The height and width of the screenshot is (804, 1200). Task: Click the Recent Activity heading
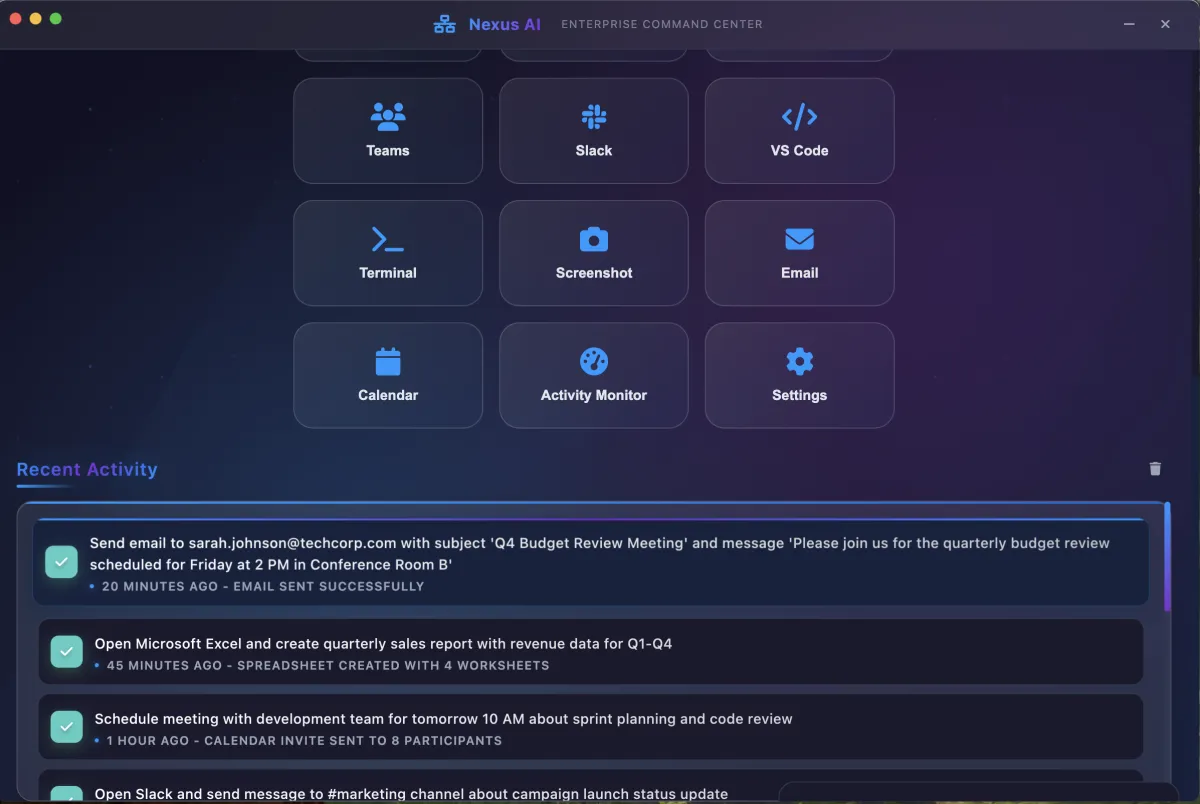[87, 469]
